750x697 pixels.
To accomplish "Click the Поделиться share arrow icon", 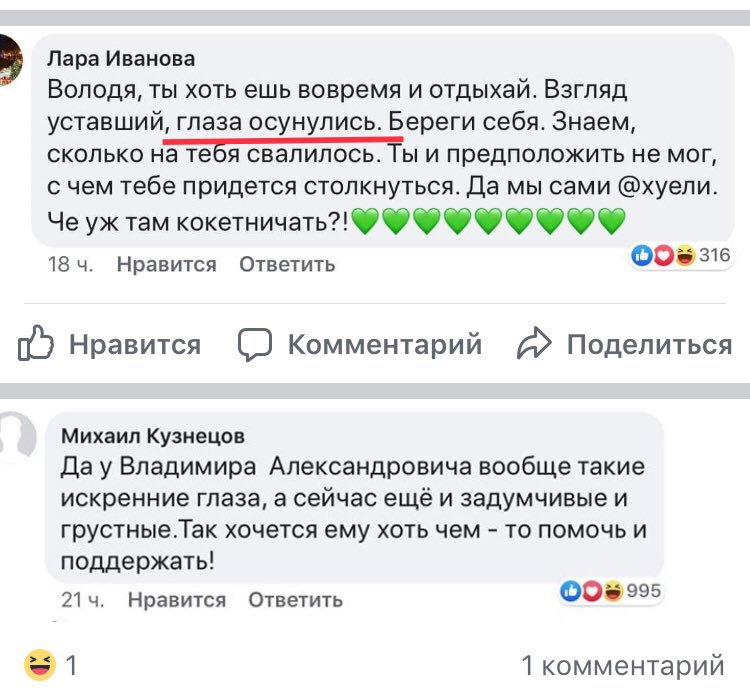I will [x=534, y=345].
